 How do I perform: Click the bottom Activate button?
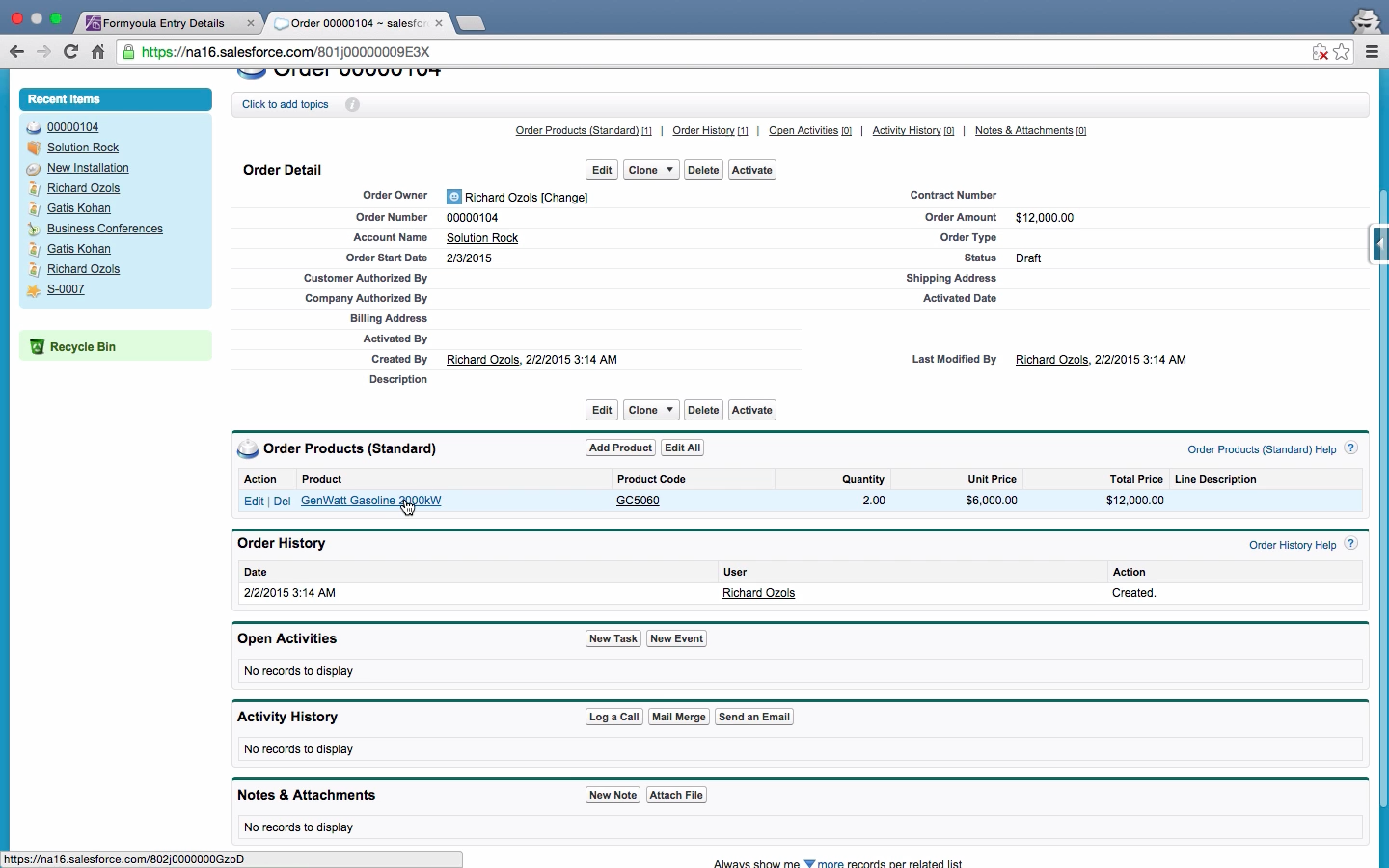752,410
